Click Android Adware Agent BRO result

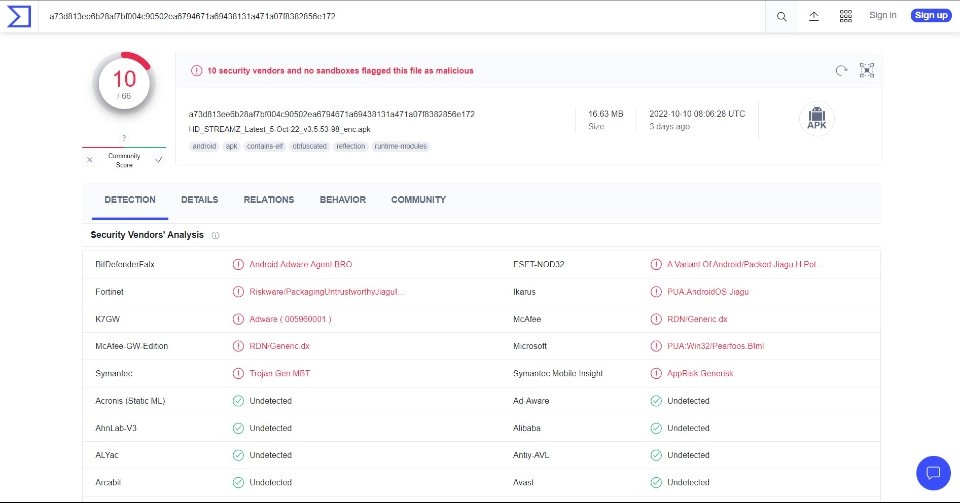coord(301,264)
